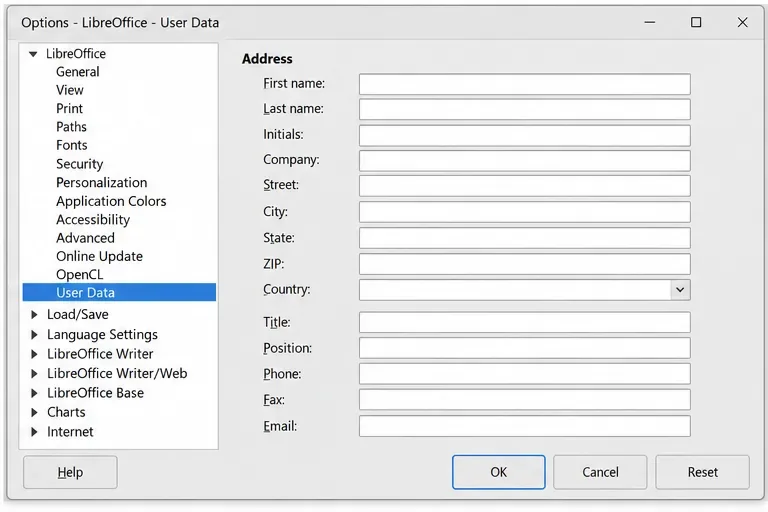Screen dimensions: 768x512
Task: Click the Street input field
Action: coord(525,186)
